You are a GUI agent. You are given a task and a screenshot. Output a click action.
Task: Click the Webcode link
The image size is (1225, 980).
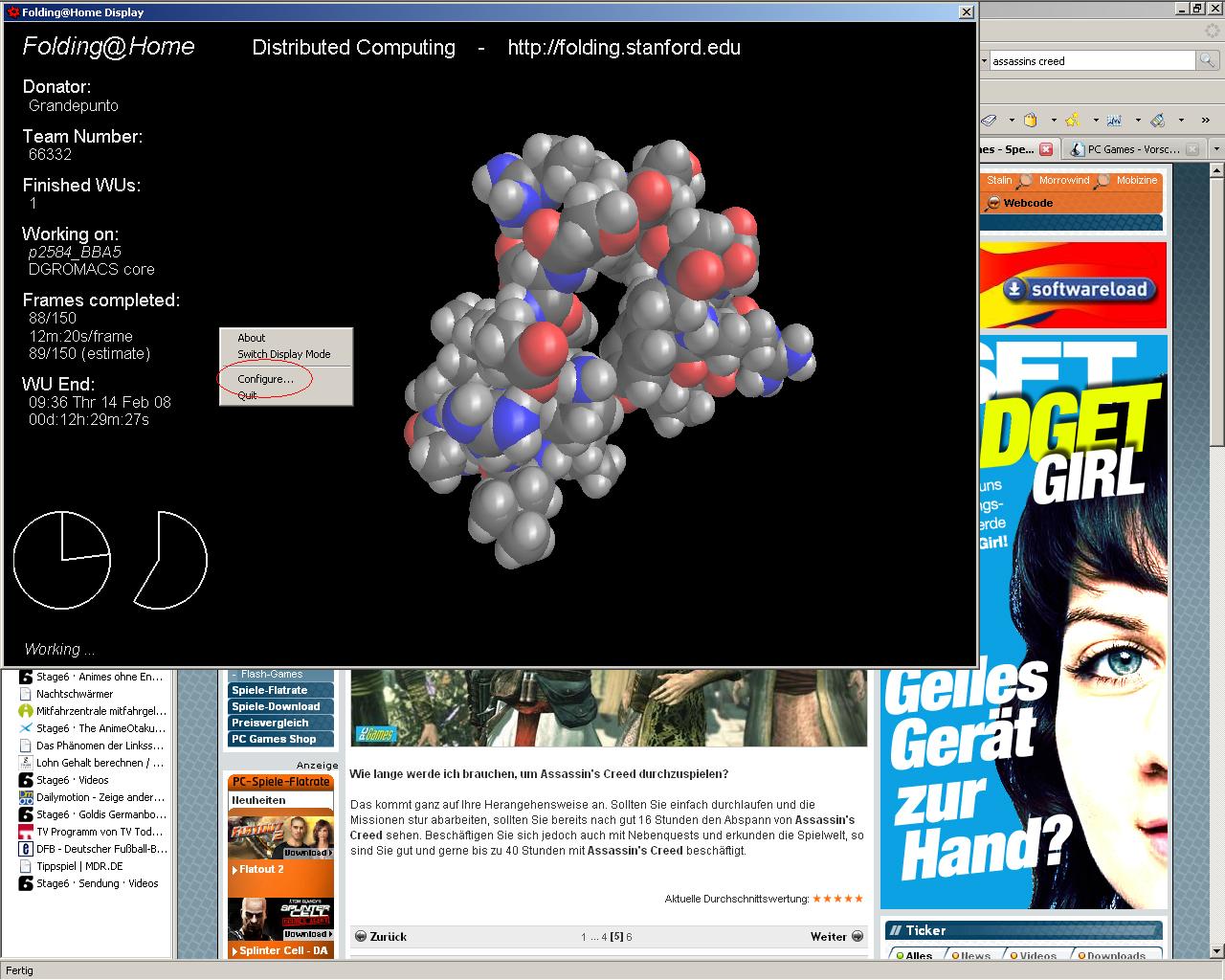coord(1028,203)
